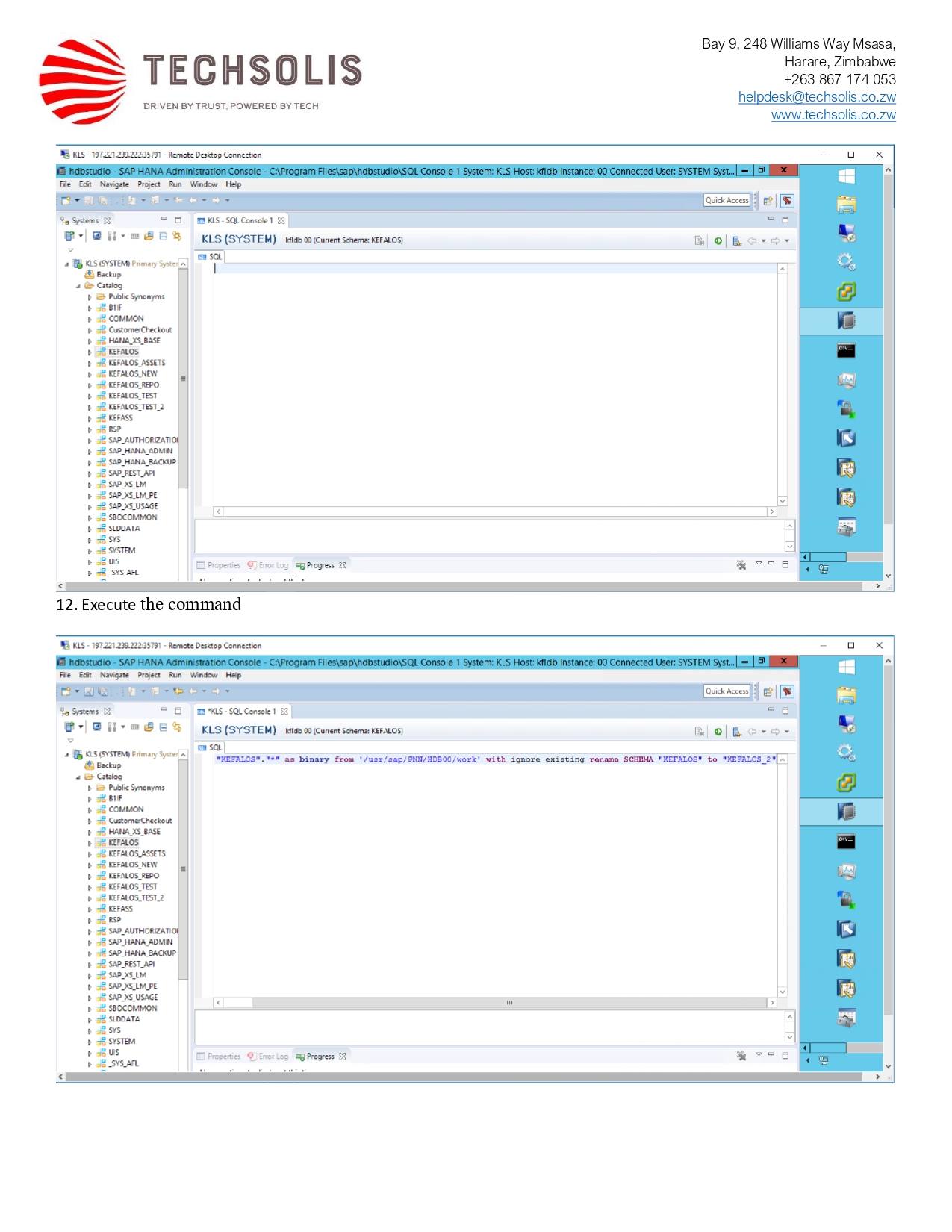This screenshot has height=1232, width=952.
Task: Open Project menu in lower screenshot
Action: (x=149, y=675)
